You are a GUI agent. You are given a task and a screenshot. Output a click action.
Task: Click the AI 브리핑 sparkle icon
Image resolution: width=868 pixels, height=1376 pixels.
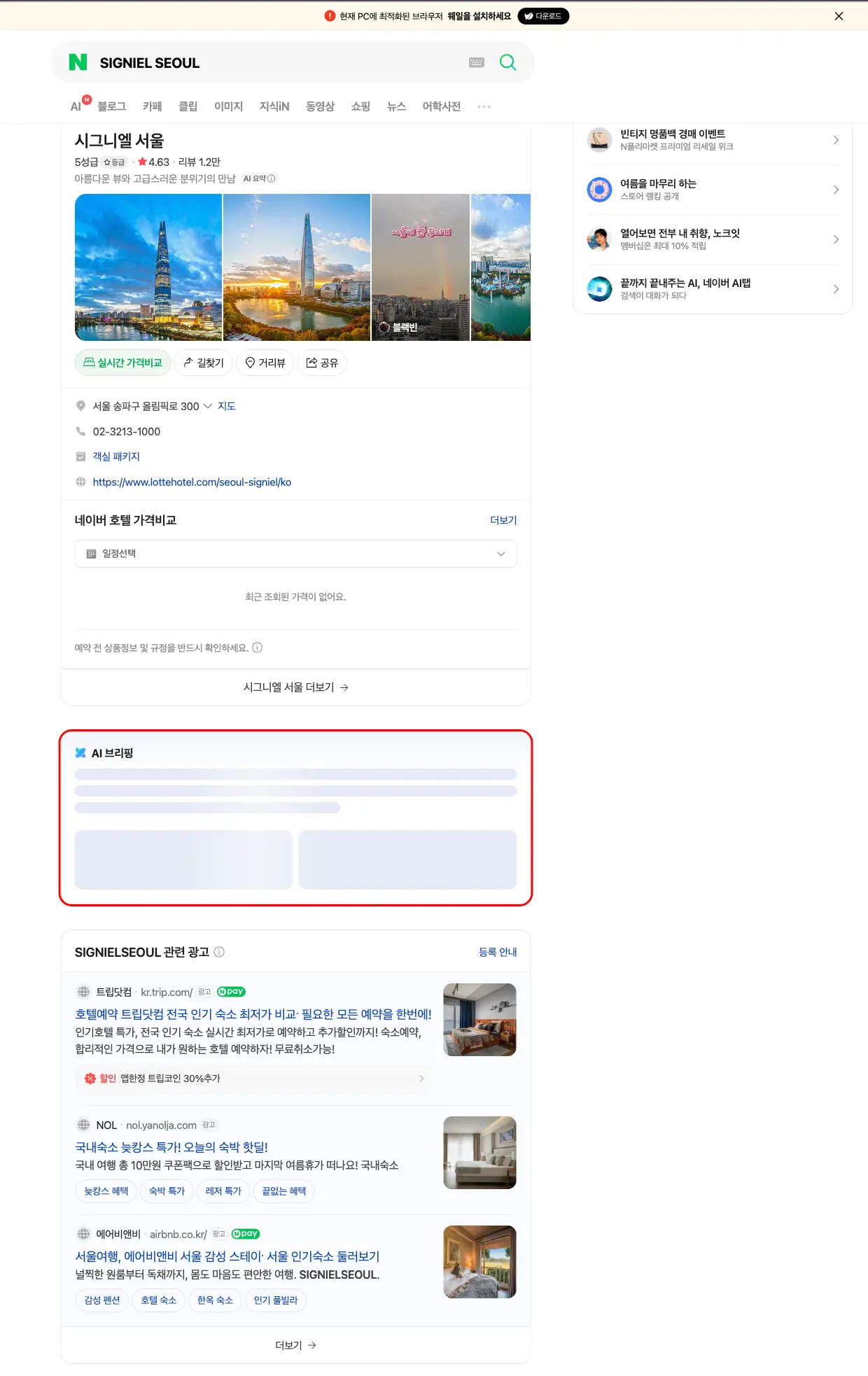pyautogui.click(x=80, y=753)
